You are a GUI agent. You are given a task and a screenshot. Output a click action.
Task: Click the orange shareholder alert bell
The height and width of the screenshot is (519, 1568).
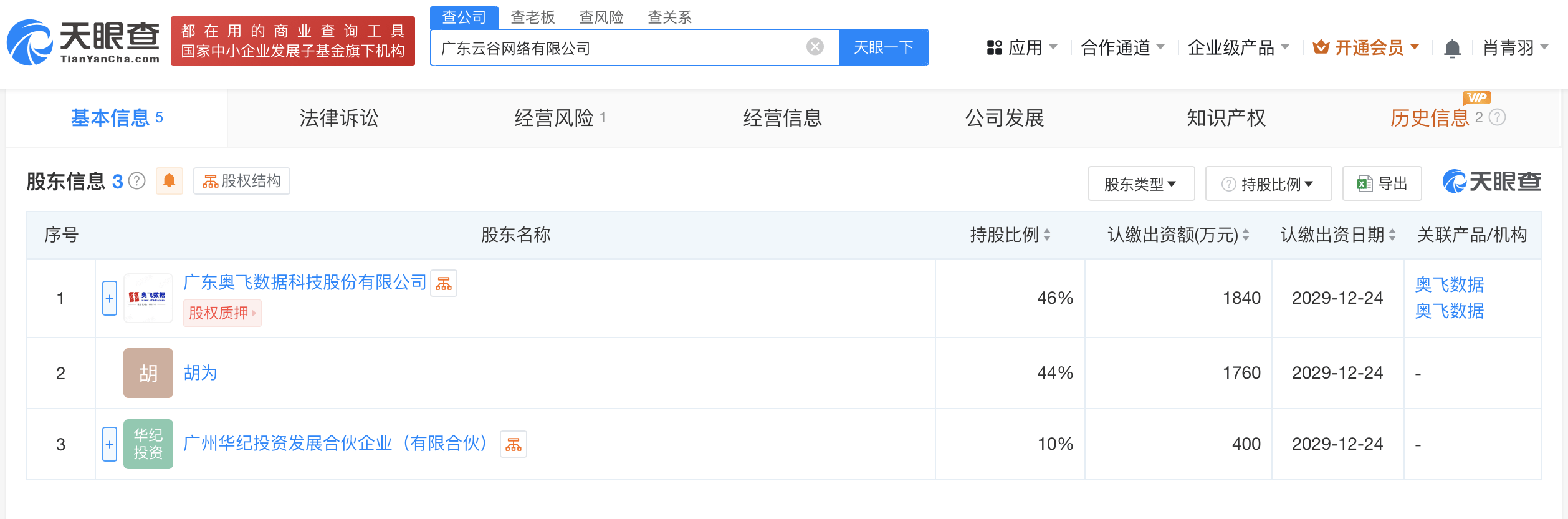[x=169, y=181]
